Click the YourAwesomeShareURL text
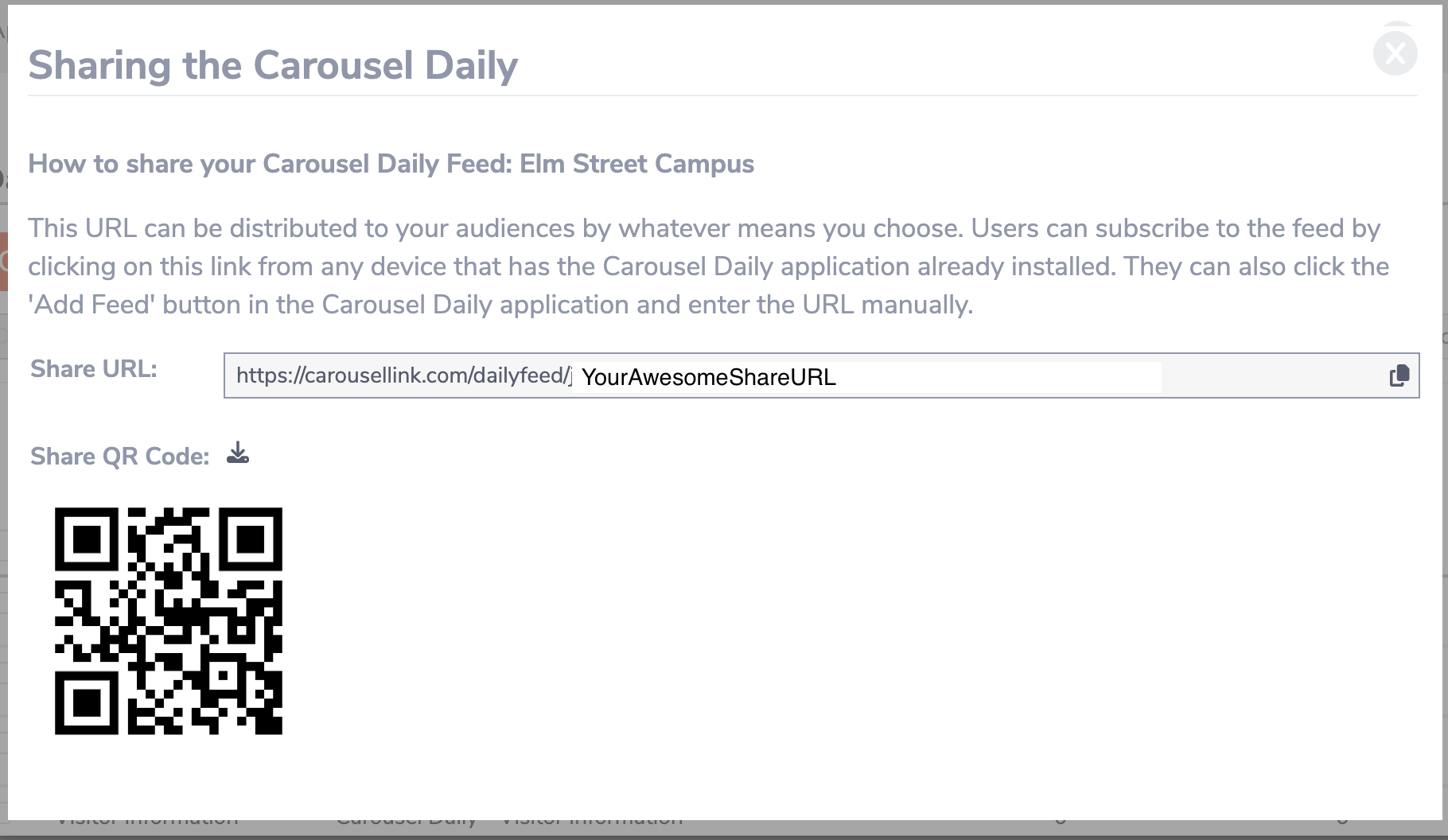This screenshot has width=1448, height=840. [x=708, y=377]
